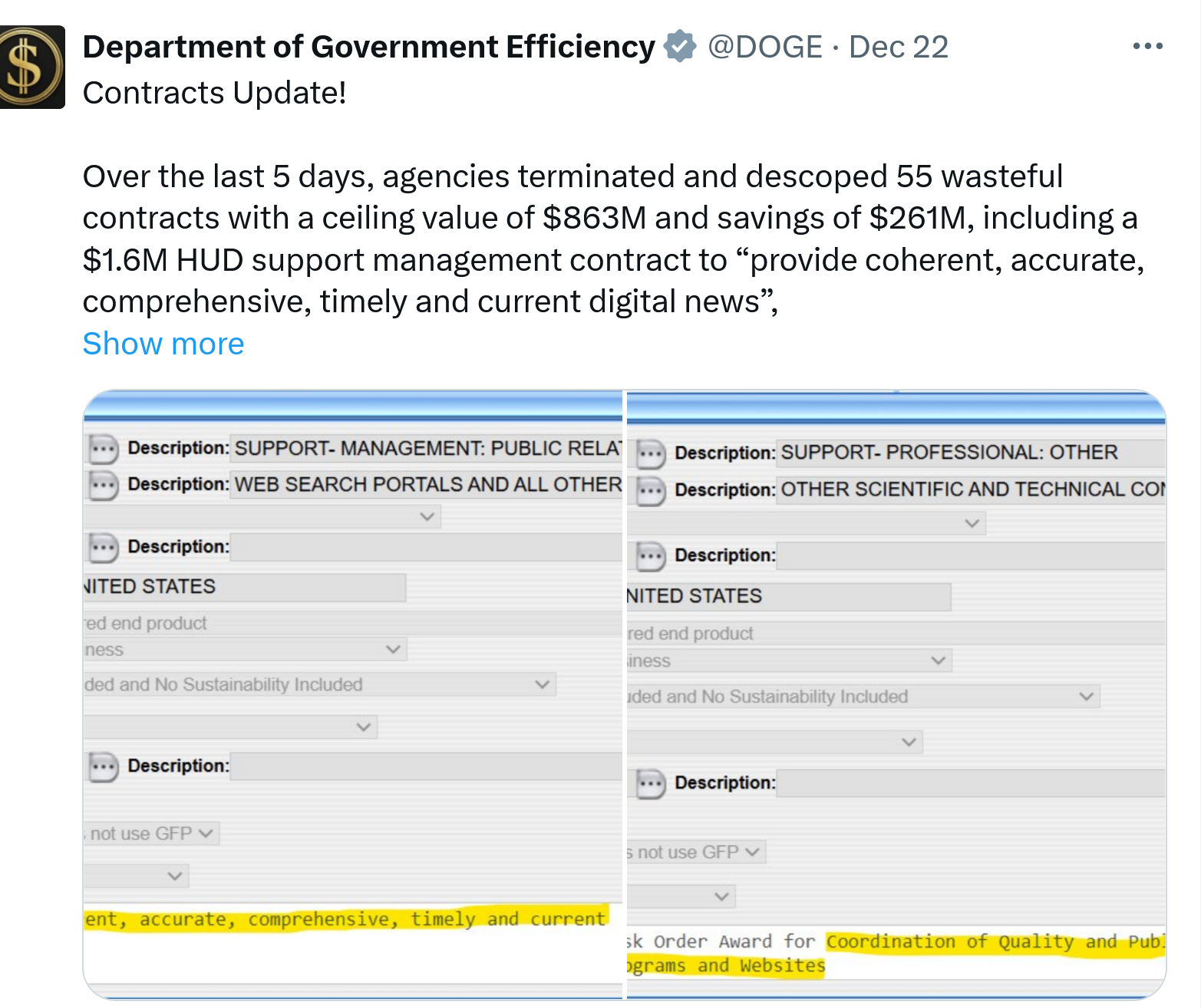The width and height of the screenshot is (1201, 1008).
Task: Open right 'not use GFP' dropdown
Action: 752,852
